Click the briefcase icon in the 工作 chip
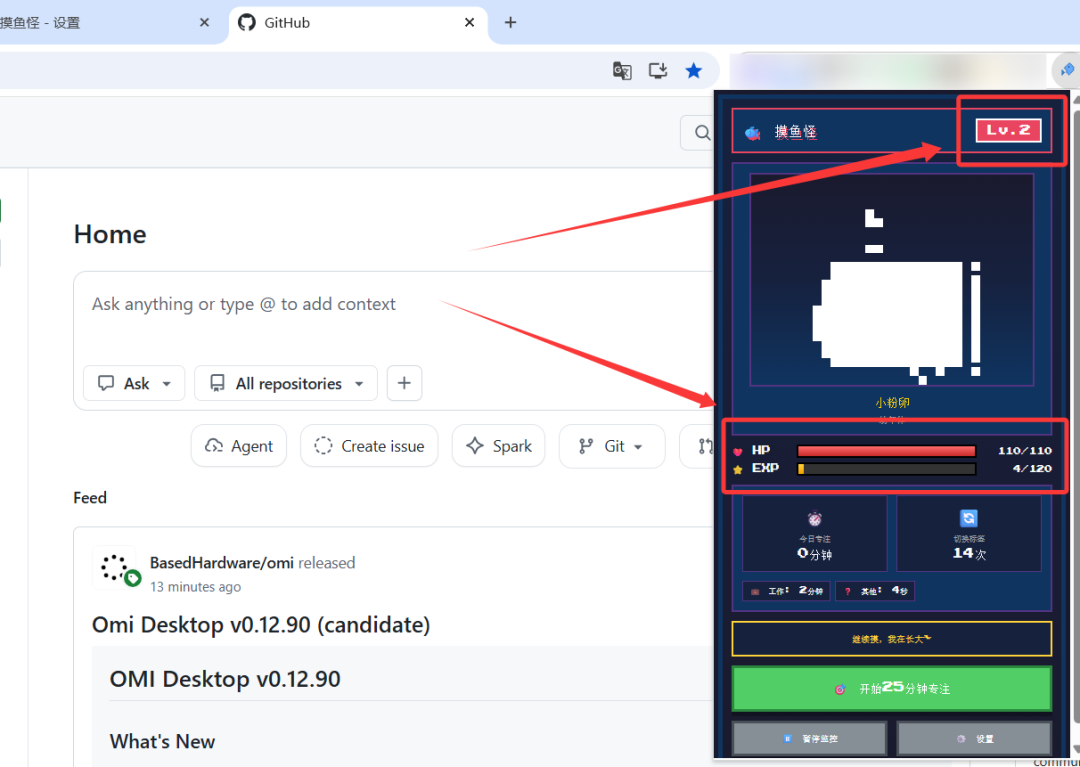1080x767 pixels. coord(755,591)
